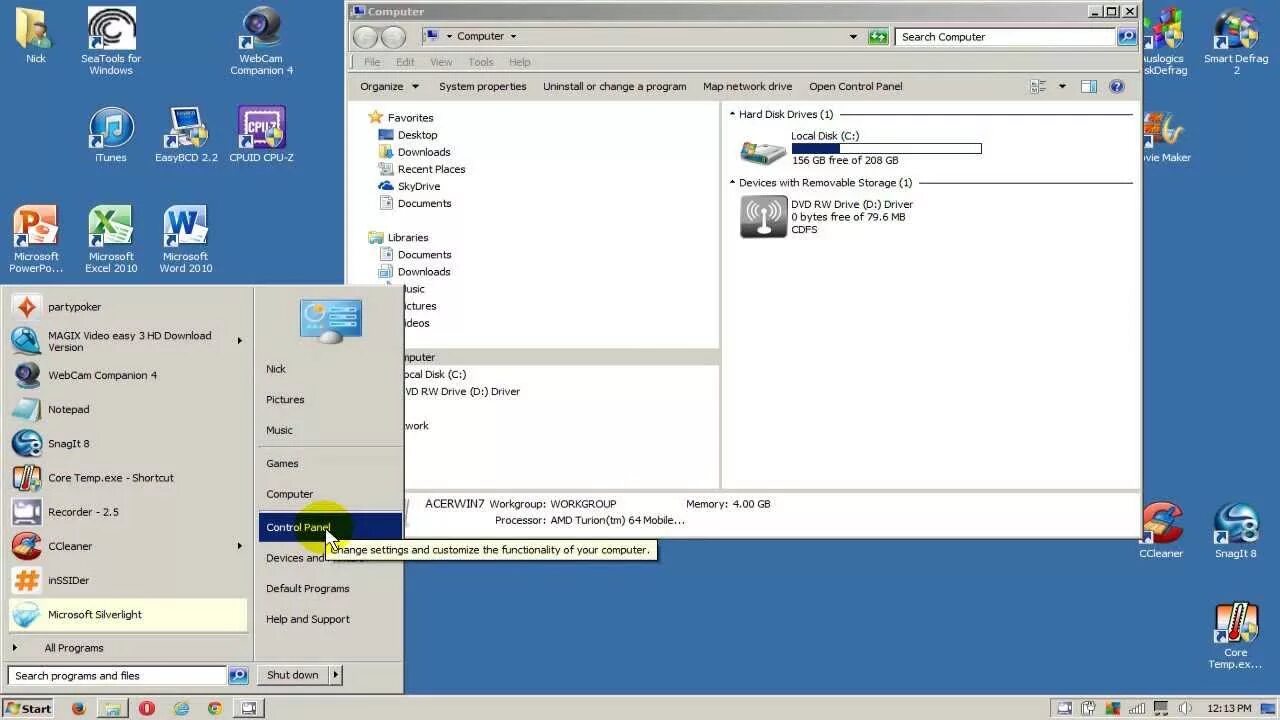
Task: Click the volume icon in system tray
Action: pos(1187,708)
